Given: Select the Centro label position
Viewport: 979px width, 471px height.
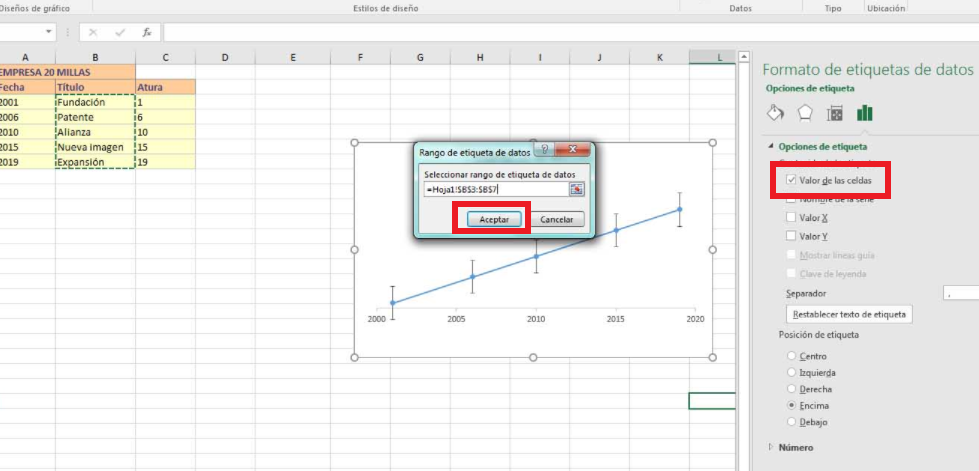Looking at the screenshot, I should coord(792,356).
